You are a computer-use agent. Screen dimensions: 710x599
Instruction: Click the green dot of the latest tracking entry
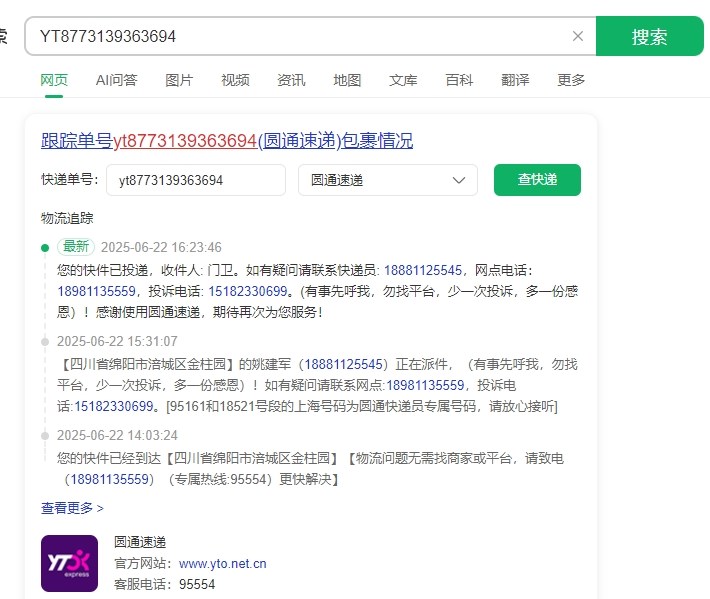[x=45, y=248]
